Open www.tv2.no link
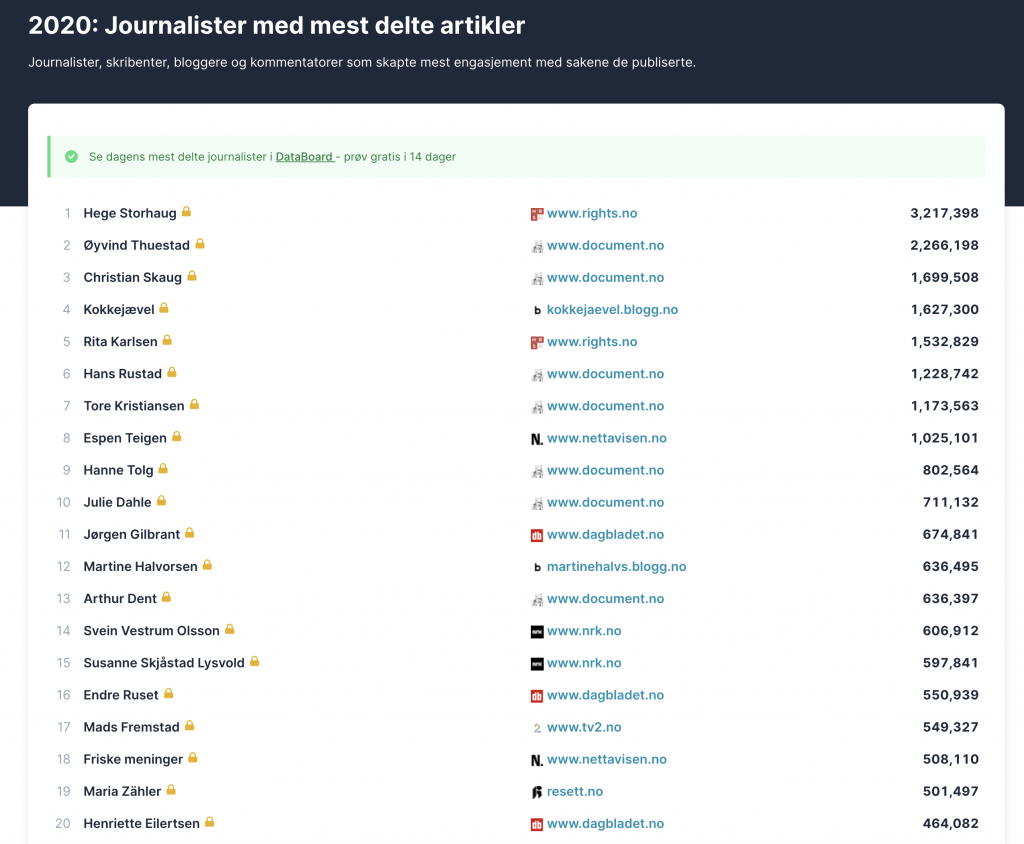The height and width of the screenshot is (844, 1024). [x=584, y=727]
